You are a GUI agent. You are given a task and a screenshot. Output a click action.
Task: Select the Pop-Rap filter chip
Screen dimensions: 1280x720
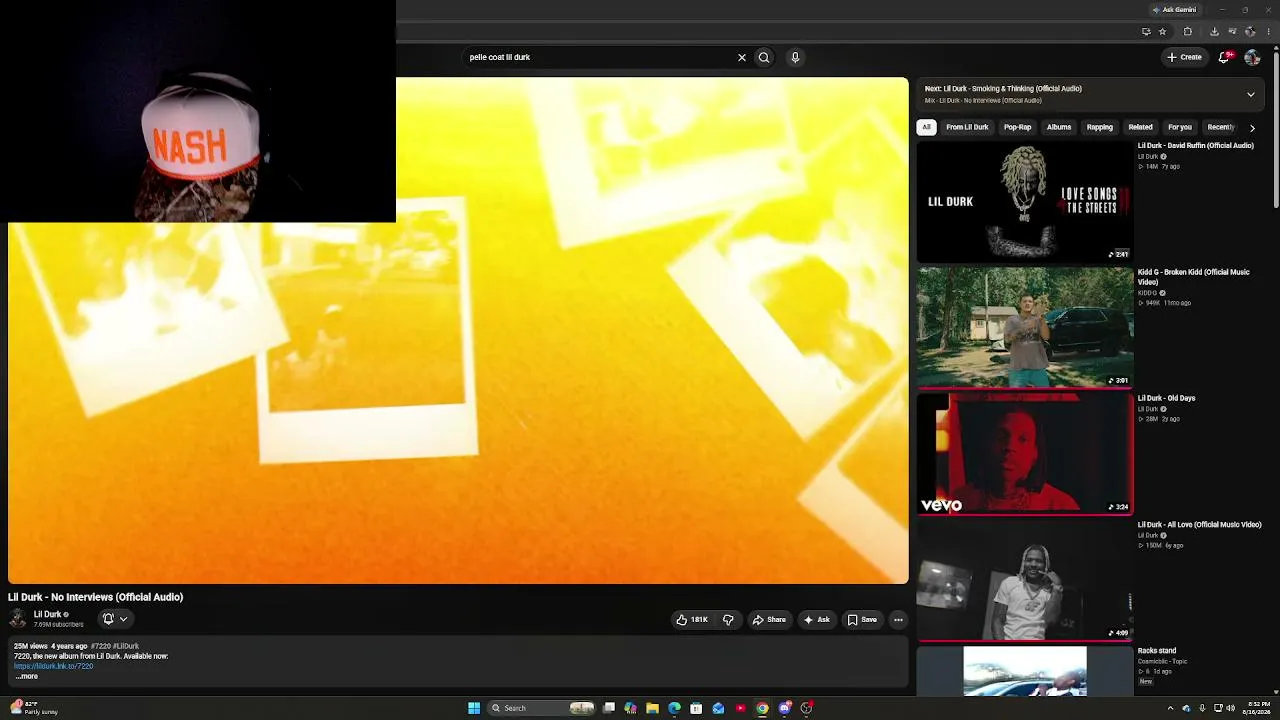coord(1017,127)
